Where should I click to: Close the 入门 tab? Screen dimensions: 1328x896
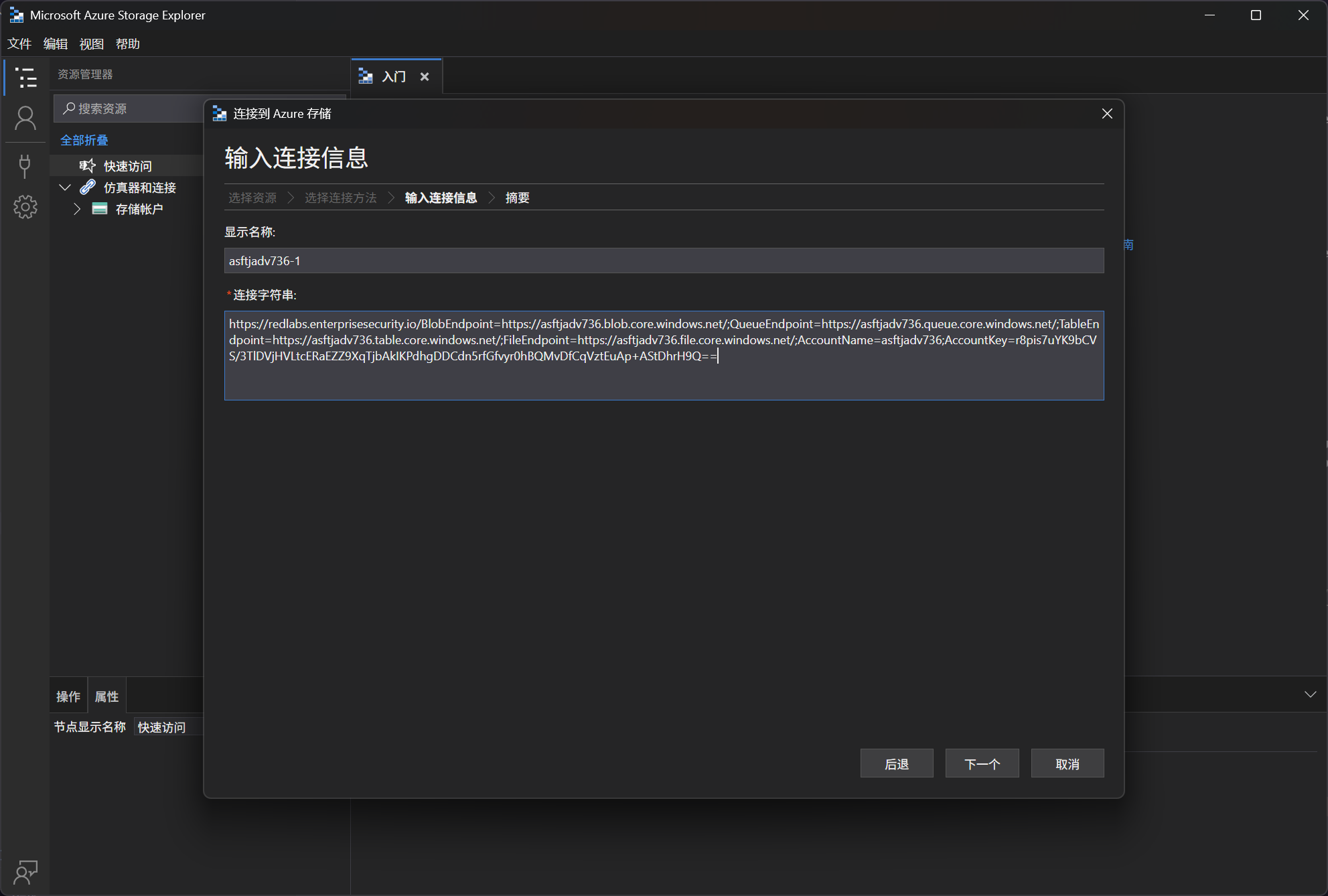(x=425, y=77)
